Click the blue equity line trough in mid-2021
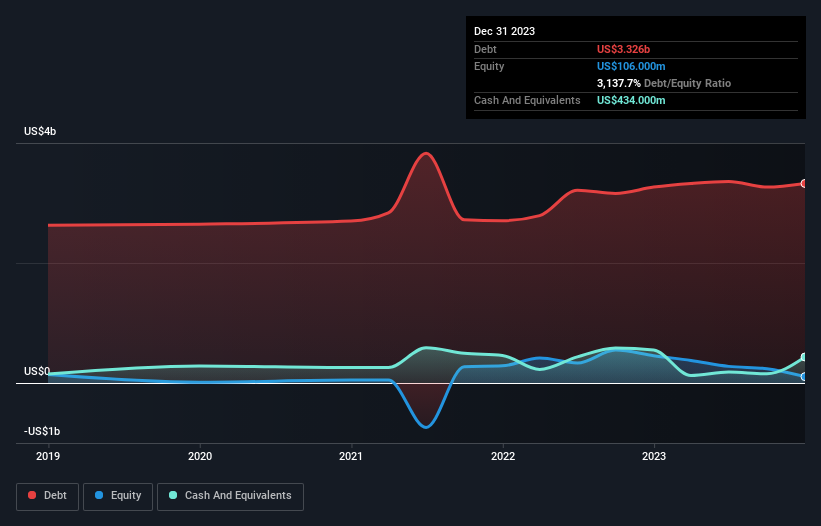This screenshot has width=821, height=526. pyautogui.click(x=426, y=427)
